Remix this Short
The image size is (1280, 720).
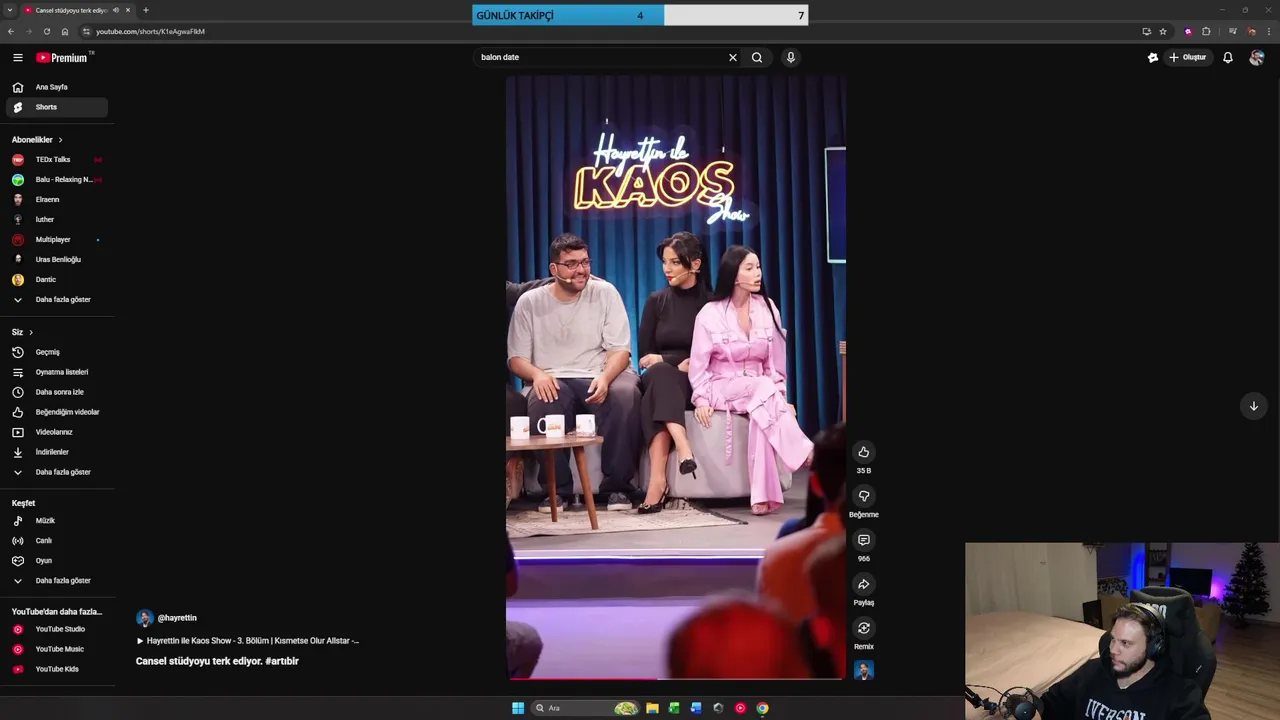click(x=864, y=628)
